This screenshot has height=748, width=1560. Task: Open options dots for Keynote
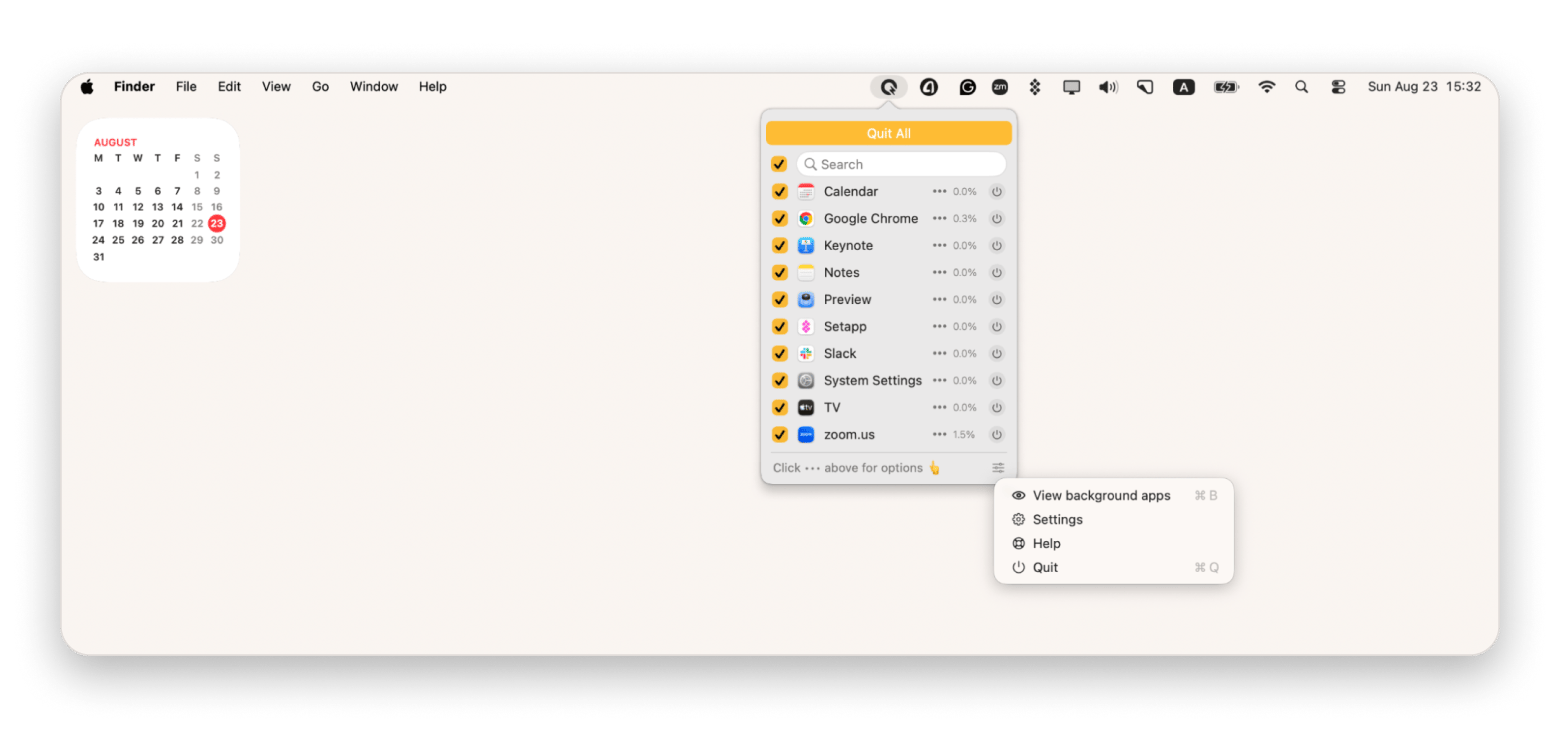coord(939,246)
